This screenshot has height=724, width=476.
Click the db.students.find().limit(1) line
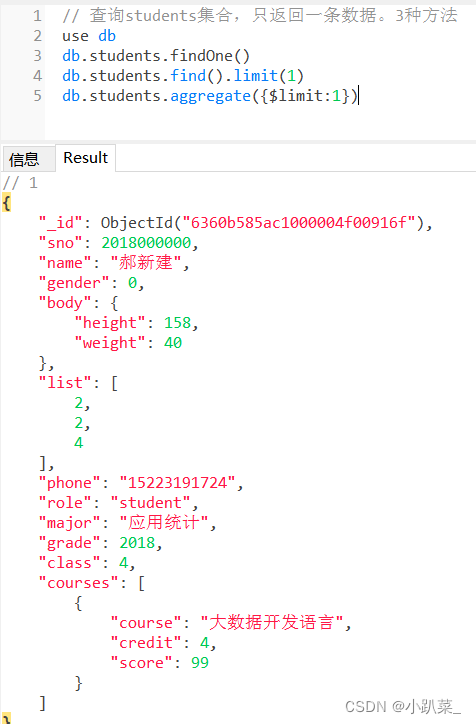[x=183, y=76]
